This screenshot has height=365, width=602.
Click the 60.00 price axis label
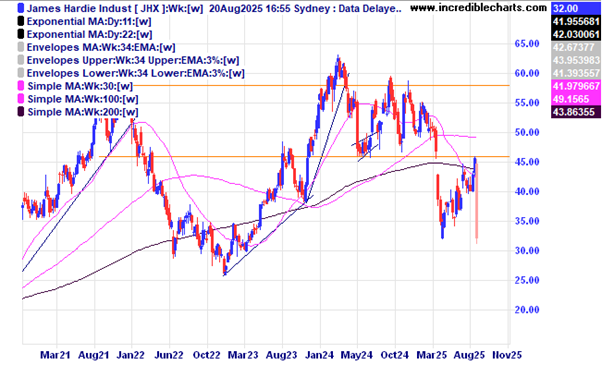527,73
